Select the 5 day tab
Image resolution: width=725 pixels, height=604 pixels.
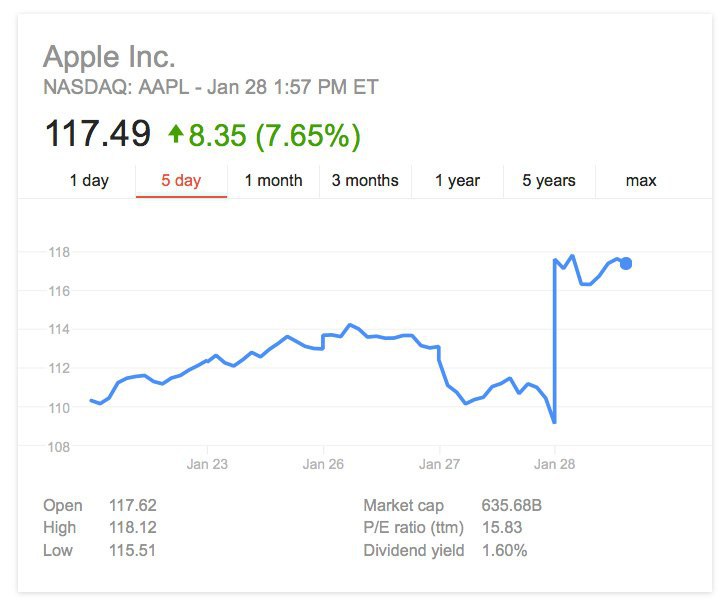coord(181,181)
